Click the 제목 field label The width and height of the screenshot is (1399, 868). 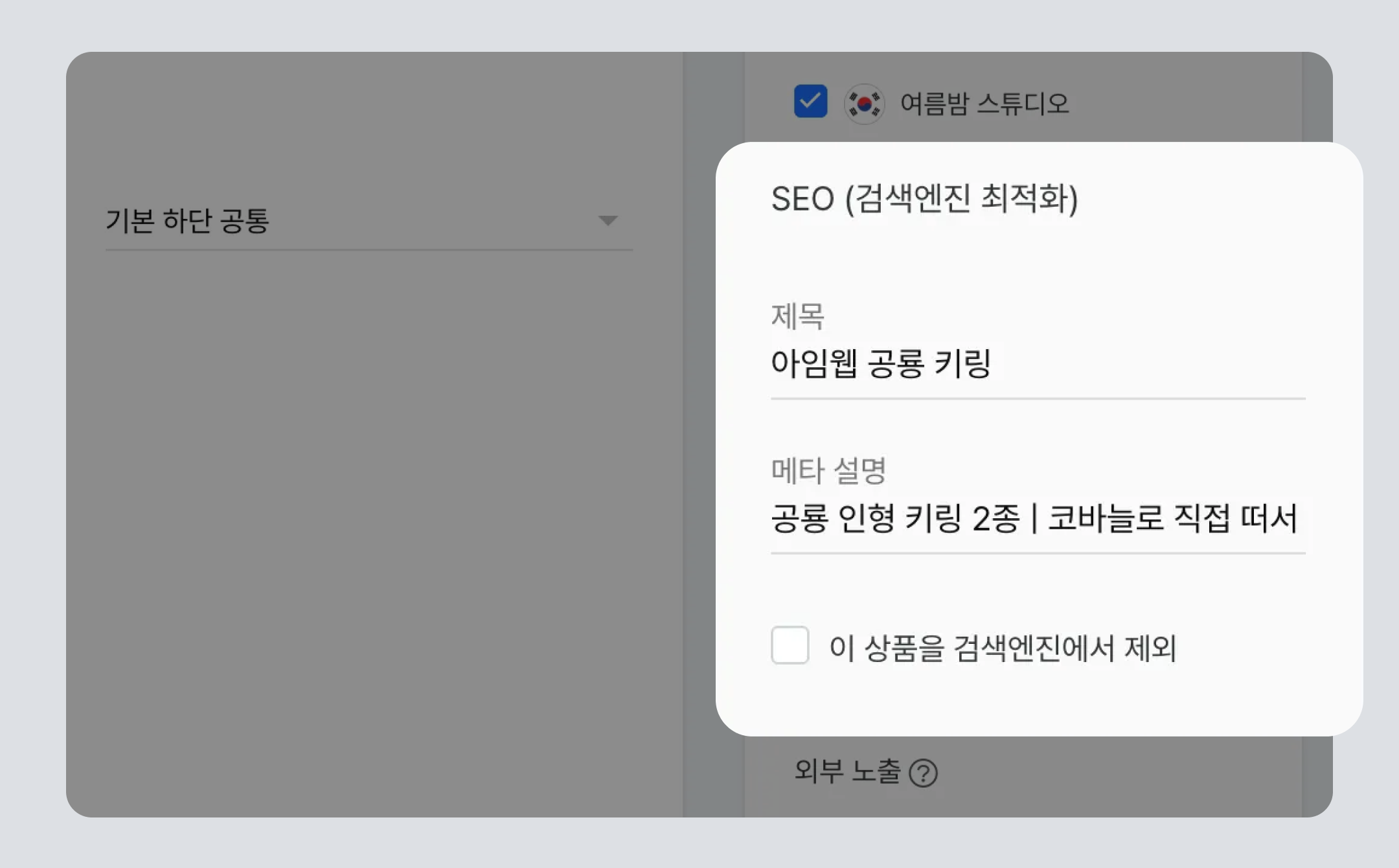(x=797, y=316)
